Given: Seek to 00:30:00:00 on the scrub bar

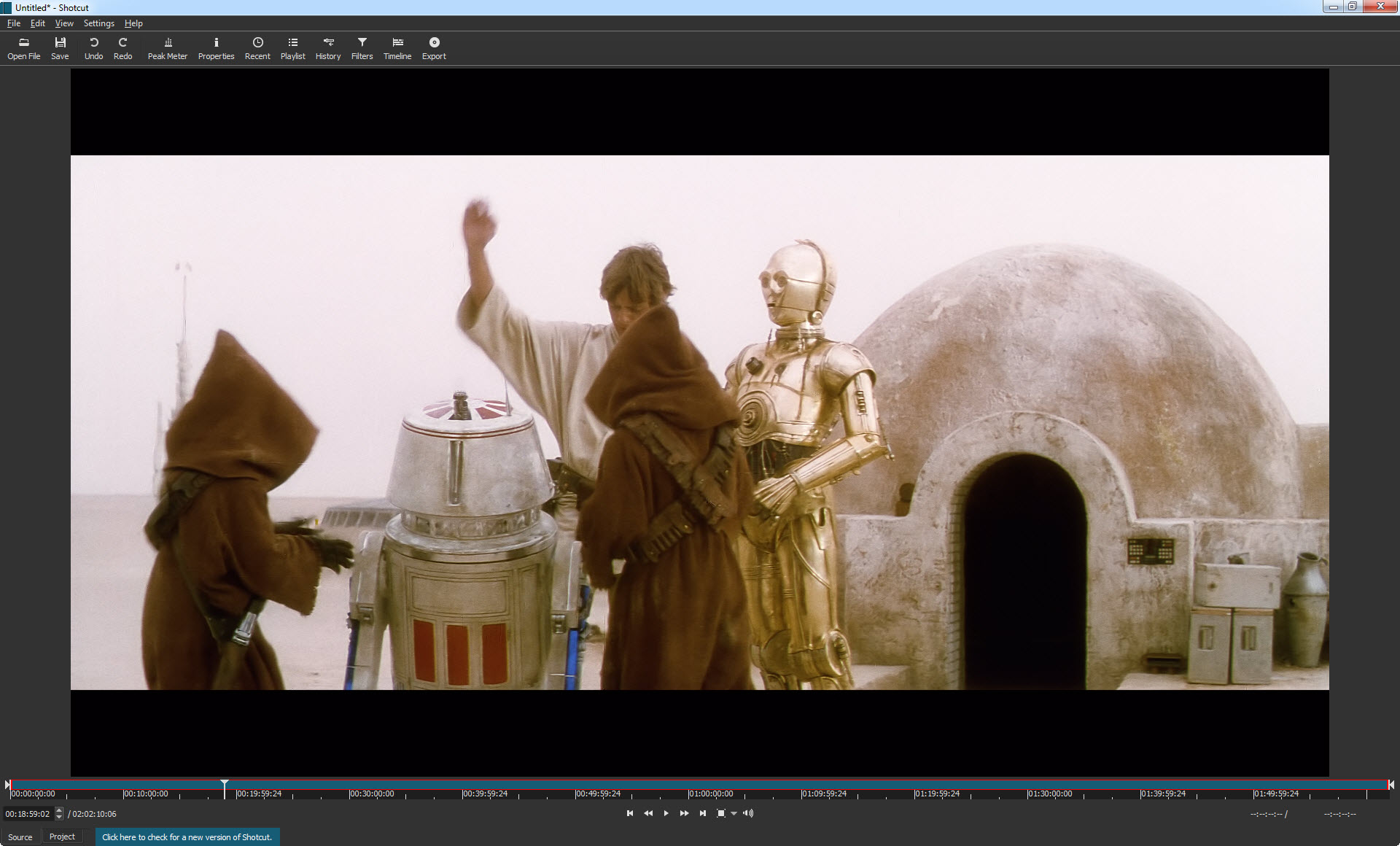Looking at the screenshot, I should [372, 793].
